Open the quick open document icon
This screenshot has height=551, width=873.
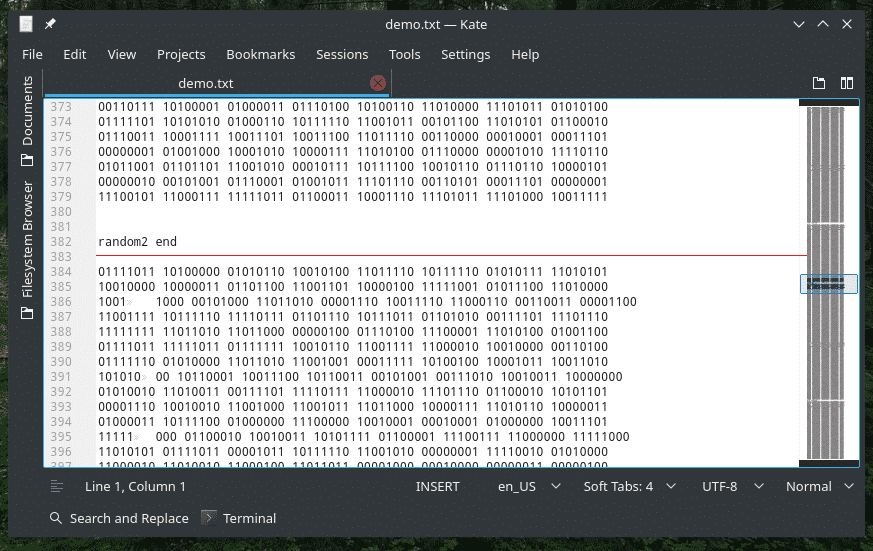pyautogui.click(x=818, y=83)
